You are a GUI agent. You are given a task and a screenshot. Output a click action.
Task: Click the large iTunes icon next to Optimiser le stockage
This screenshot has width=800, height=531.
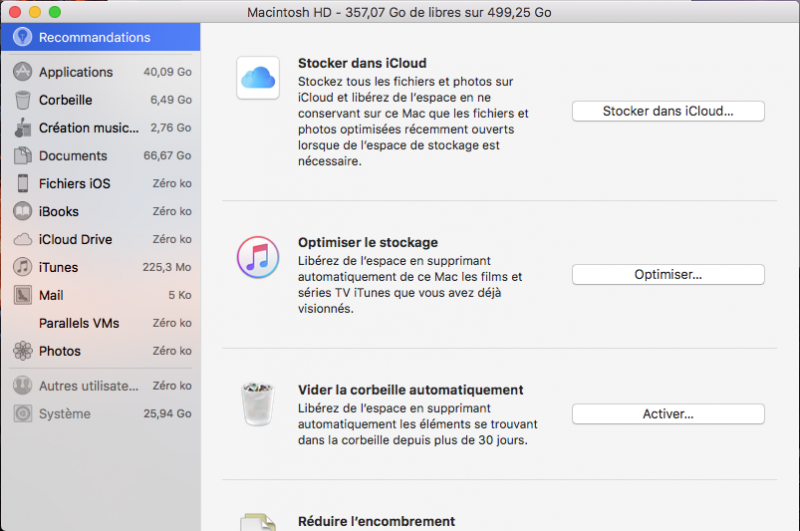(258, 257)
